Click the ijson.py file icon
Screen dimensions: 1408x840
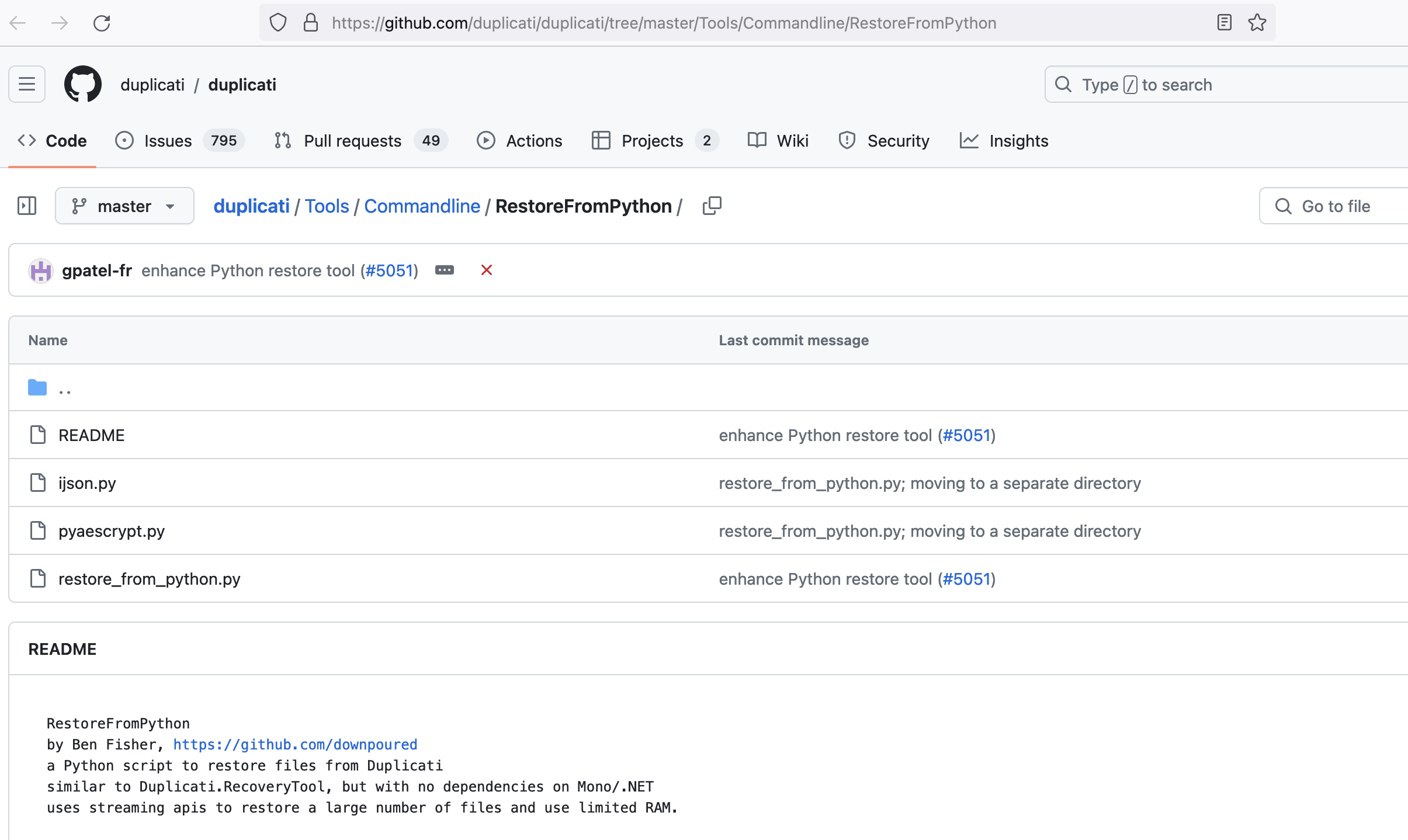click(x=38, y=483)
